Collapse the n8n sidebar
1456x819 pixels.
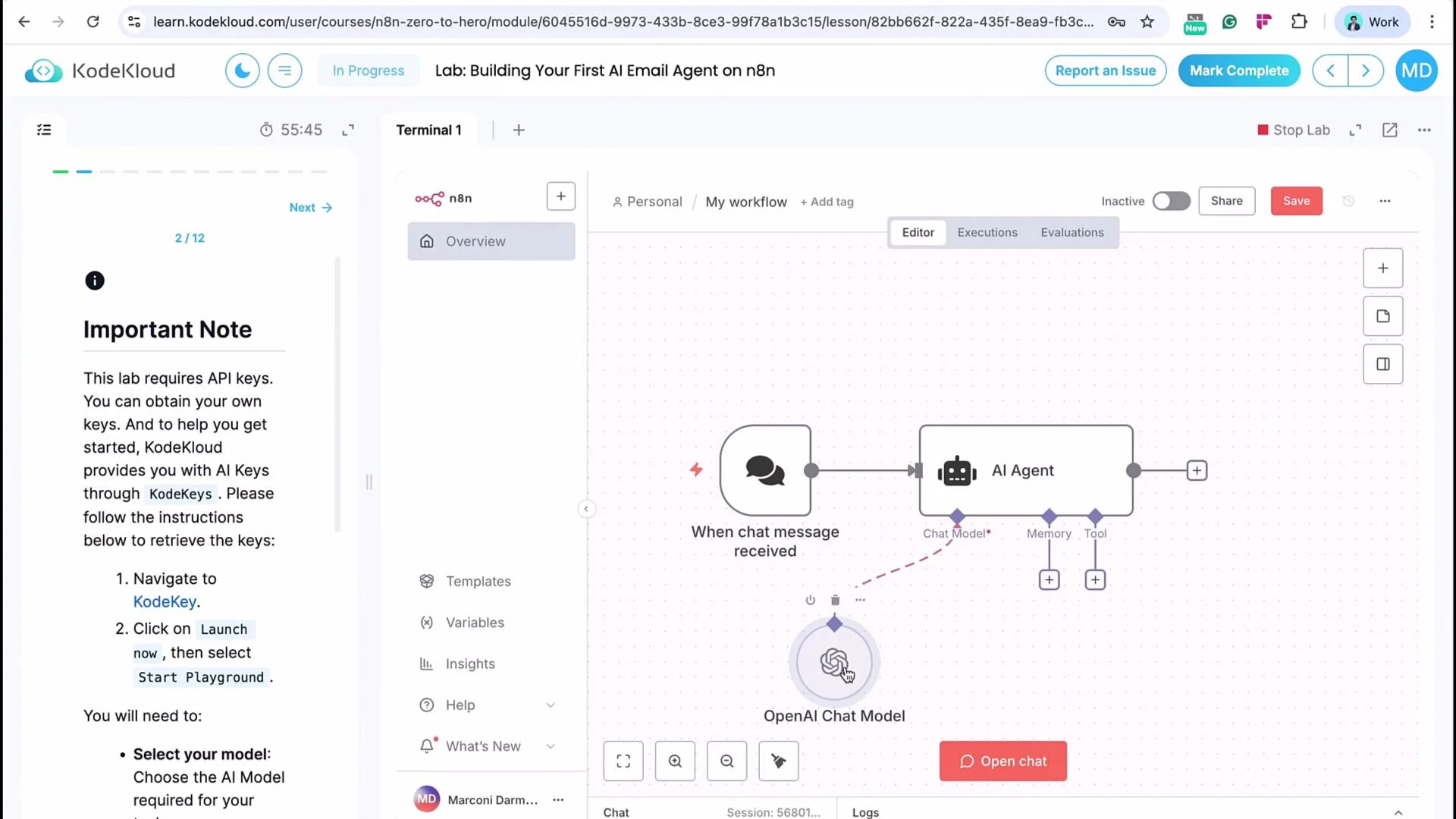pyautogui.click(x=586, y=509)
